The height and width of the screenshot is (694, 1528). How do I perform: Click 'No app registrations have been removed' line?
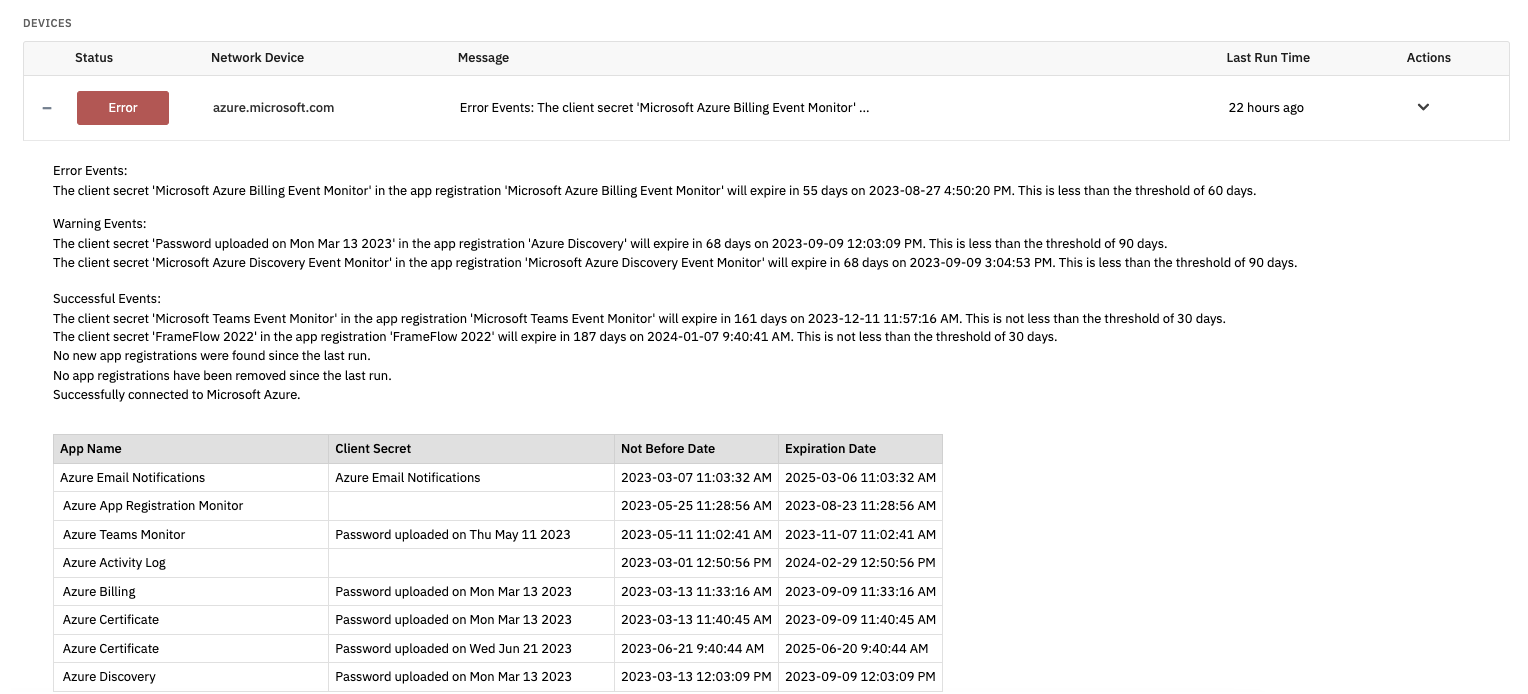[x=222, y=376]
